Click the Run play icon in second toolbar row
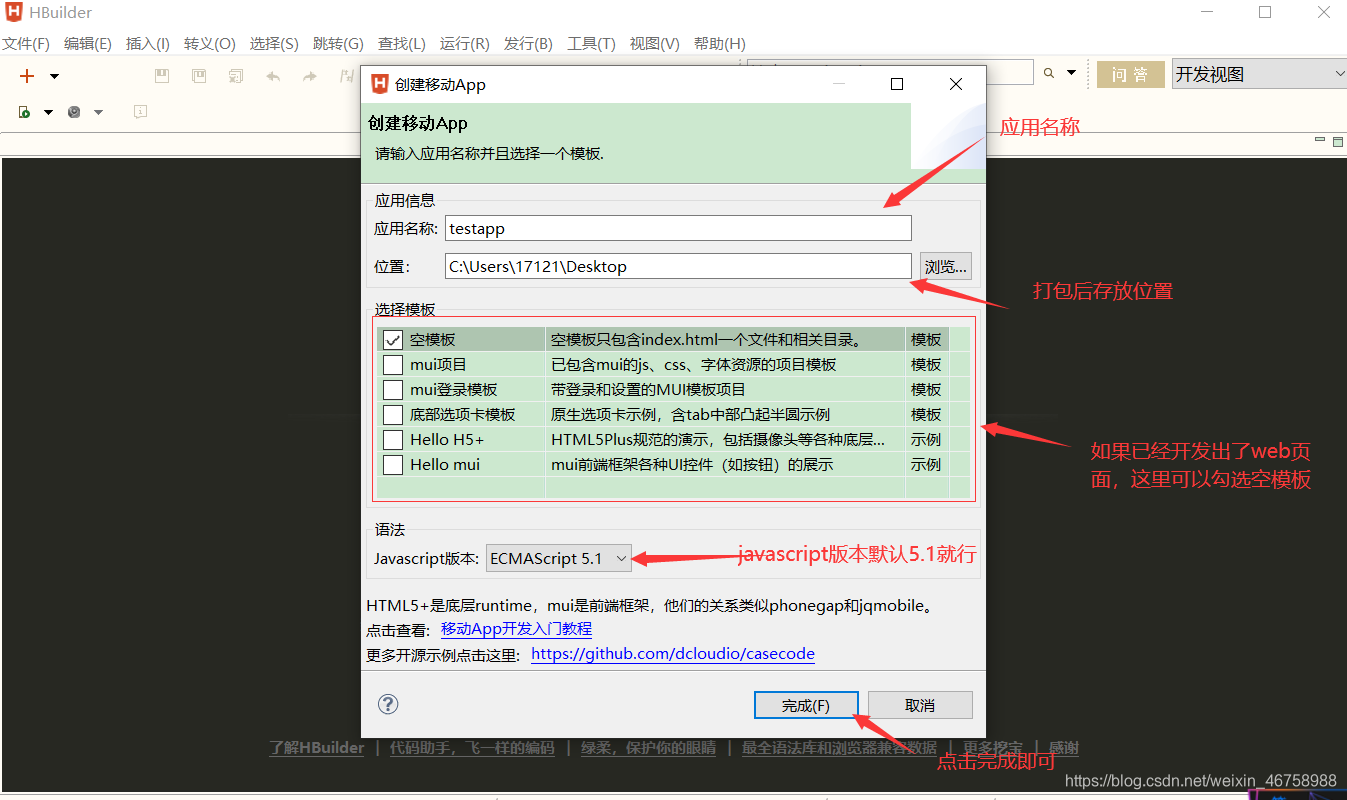 click(x=25, y=112)
